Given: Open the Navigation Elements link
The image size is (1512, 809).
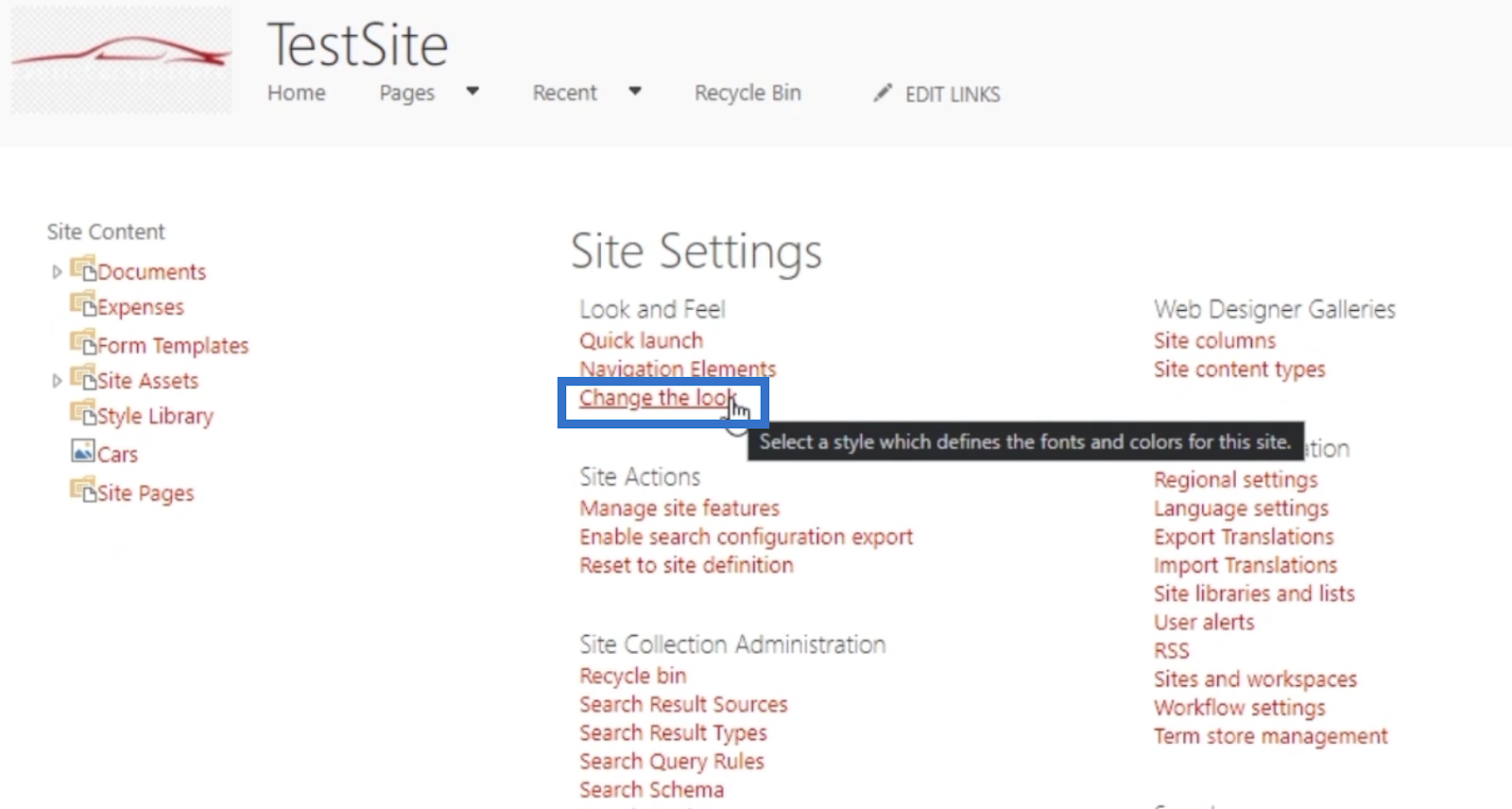Looking at the screenshot, I should pos(678,369).
